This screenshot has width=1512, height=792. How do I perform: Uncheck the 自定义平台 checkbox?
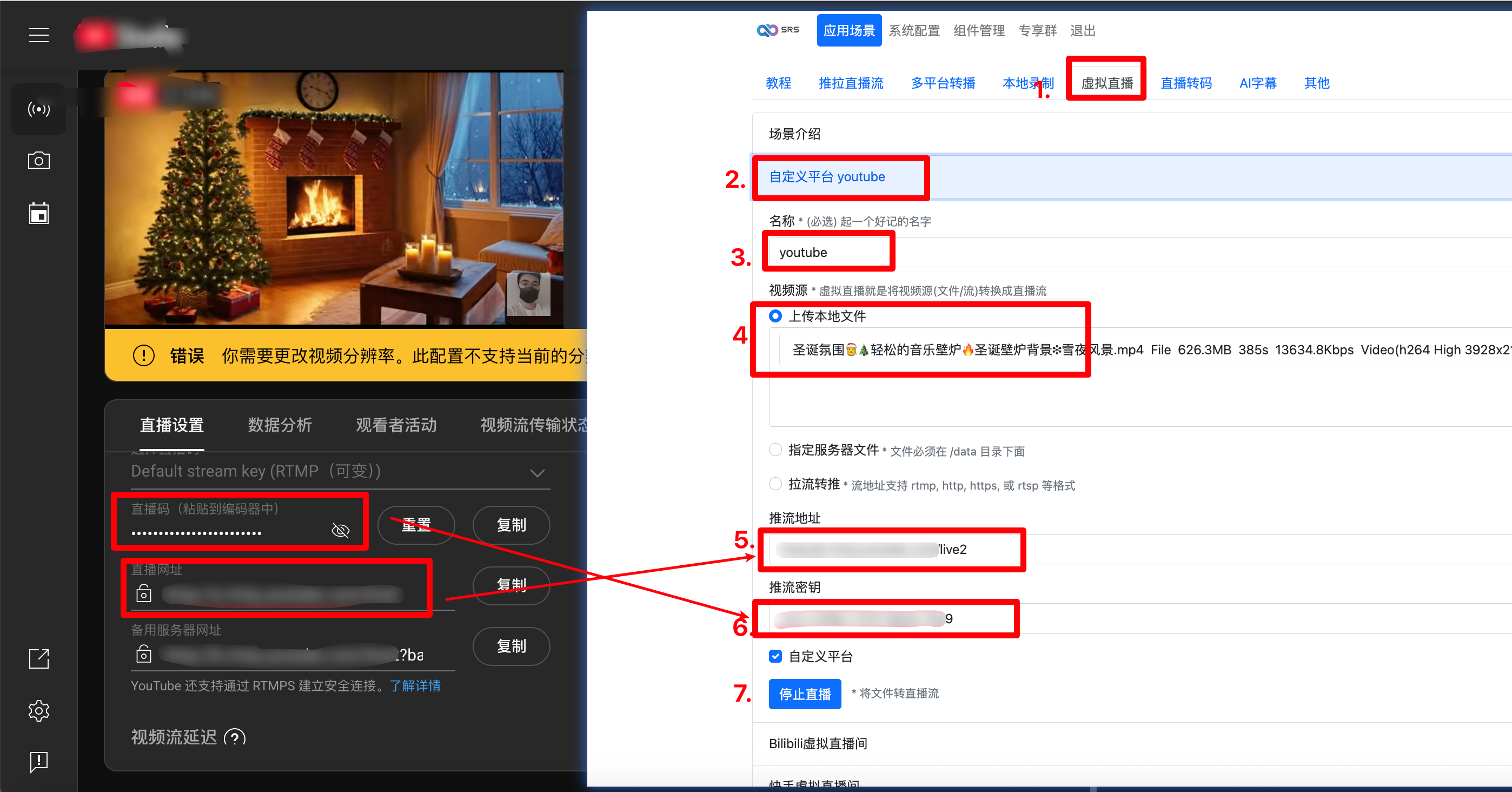tap(775, 656)
